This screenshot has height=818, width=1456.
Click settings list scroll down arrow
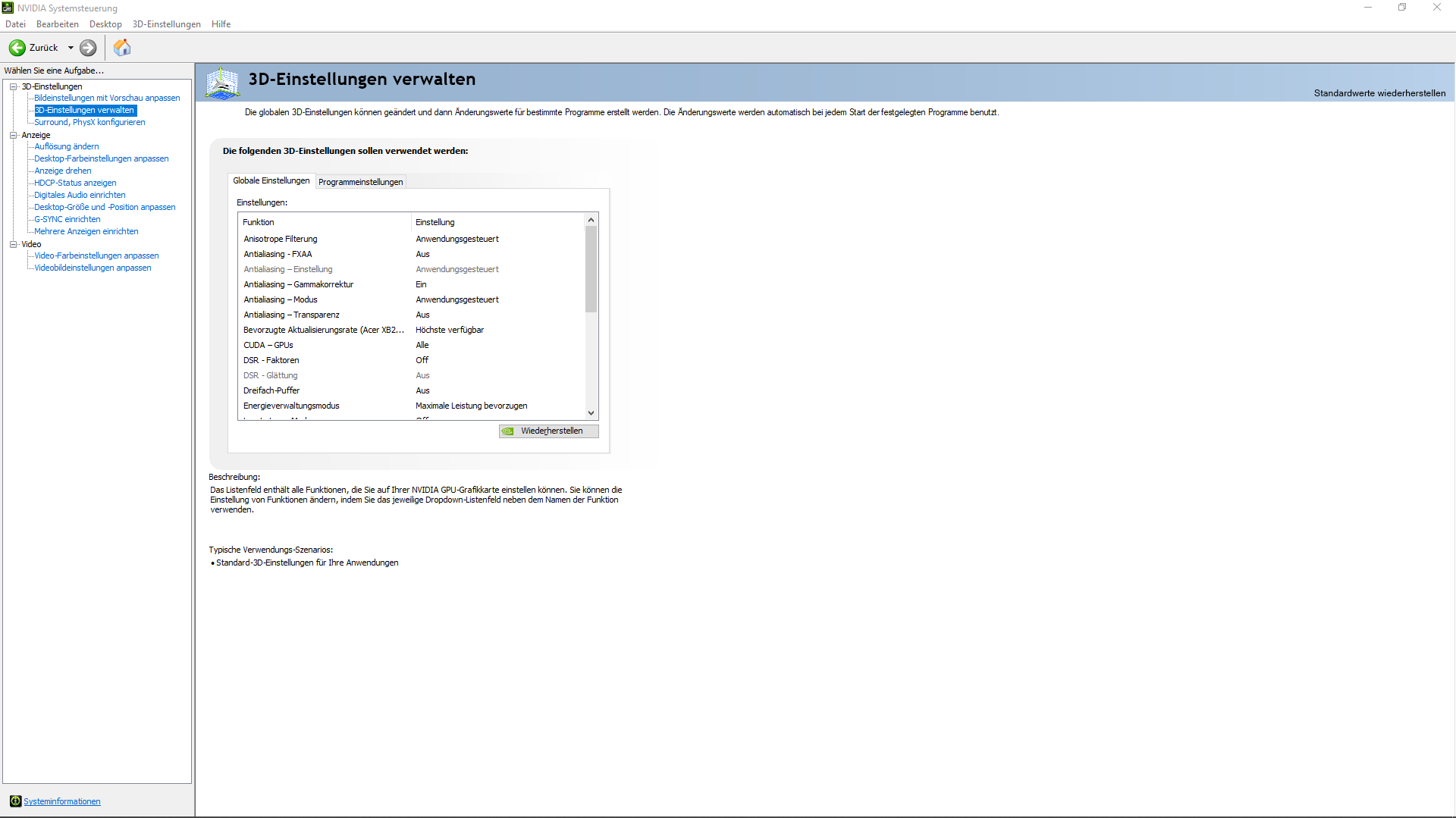[591, 413]
